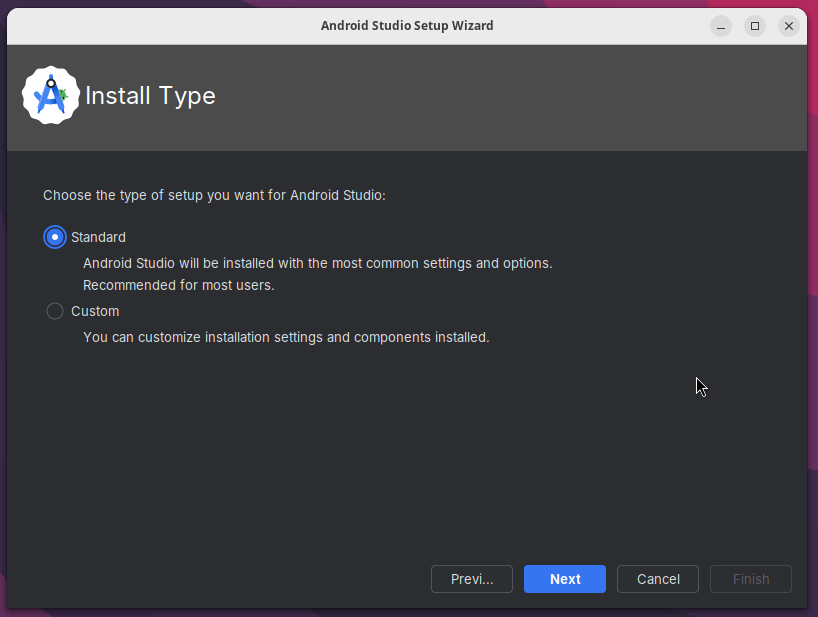Click the "You can customize installation settings" description
Screen dimensions: 818x617
tap(286, 337)
